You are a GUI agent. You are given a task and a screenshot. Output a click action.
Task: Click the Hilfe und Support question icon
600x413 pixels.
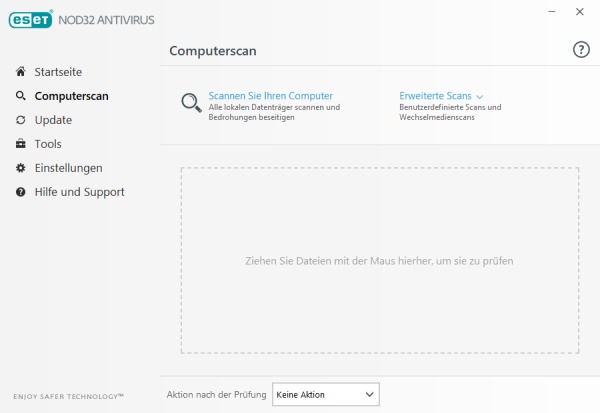[21, 192]
